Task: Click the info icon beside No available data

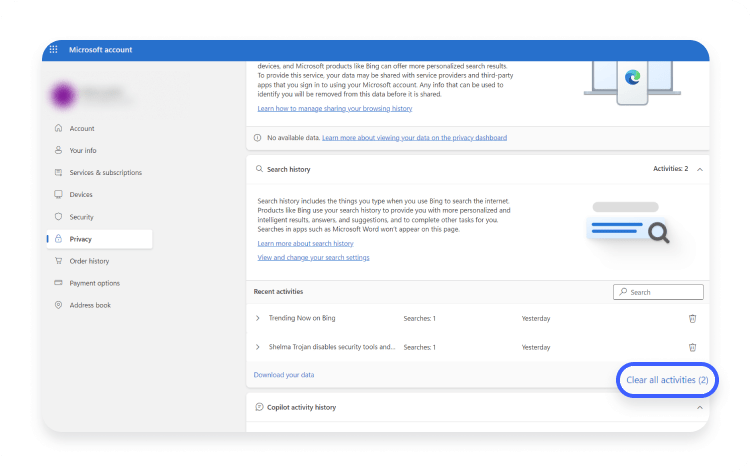Action: [257, 138]
